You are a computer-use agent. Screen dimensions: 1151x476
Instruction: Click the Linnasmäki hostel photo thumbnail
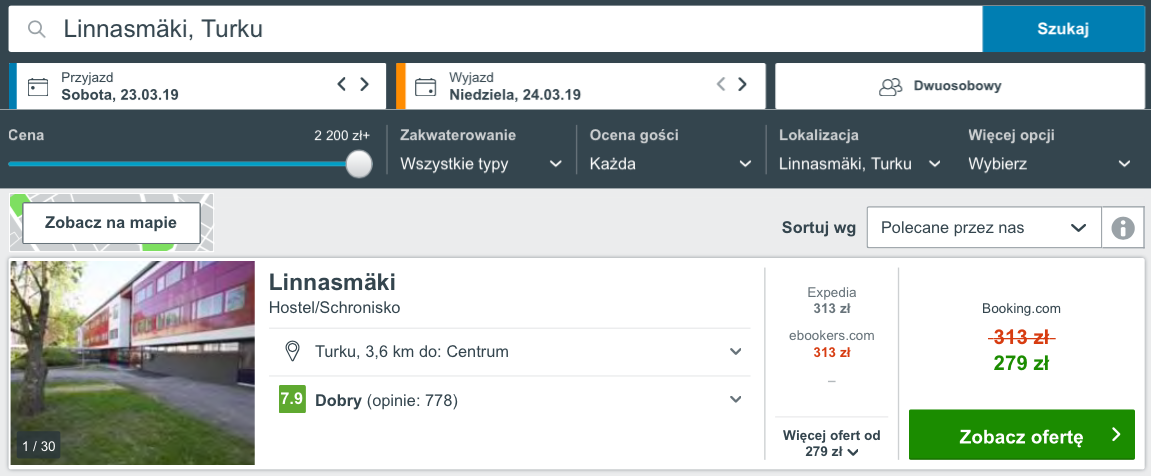click(x=132, y=363)
